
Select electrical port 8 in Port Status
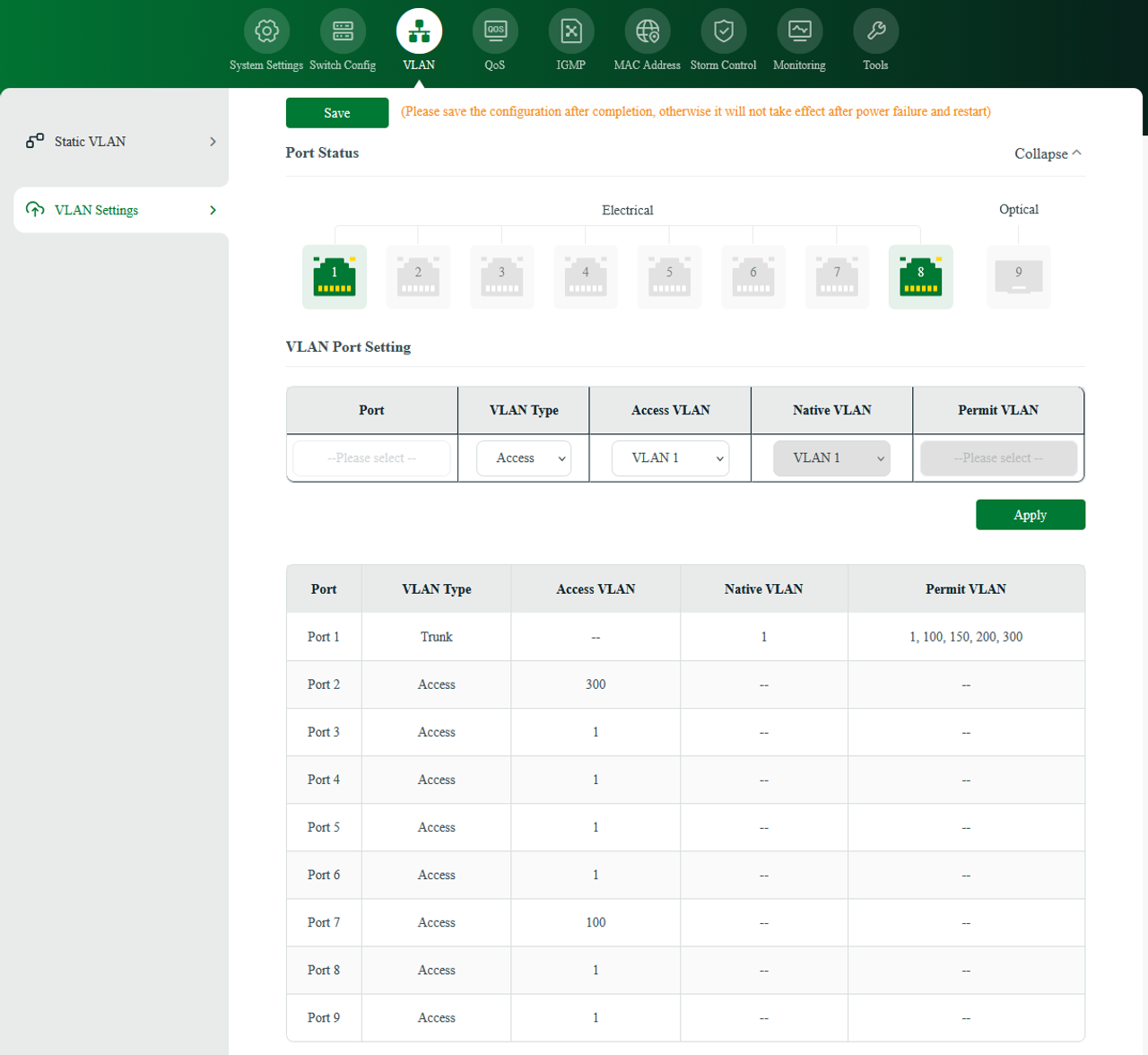920,276
